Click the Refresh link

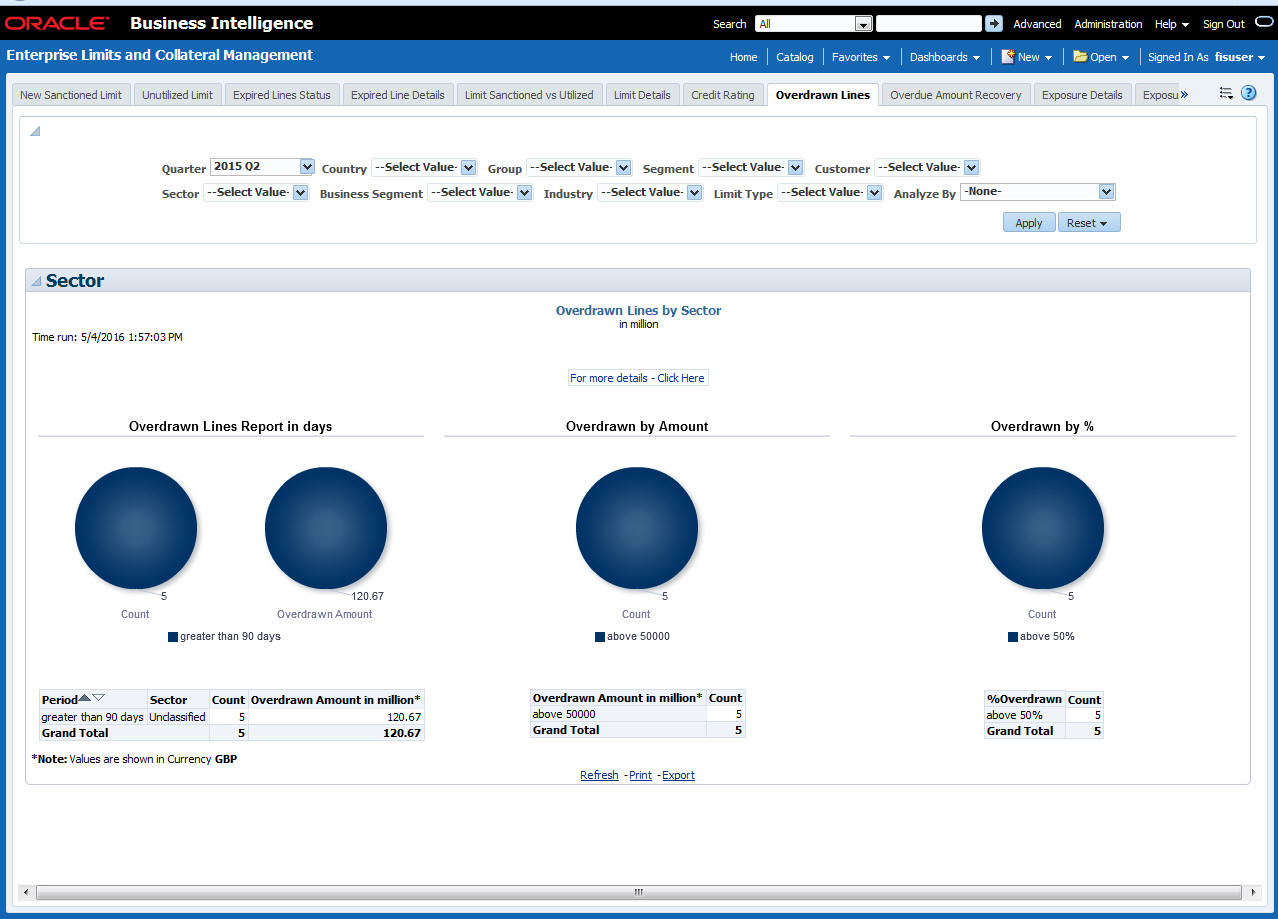pos(599,775)
